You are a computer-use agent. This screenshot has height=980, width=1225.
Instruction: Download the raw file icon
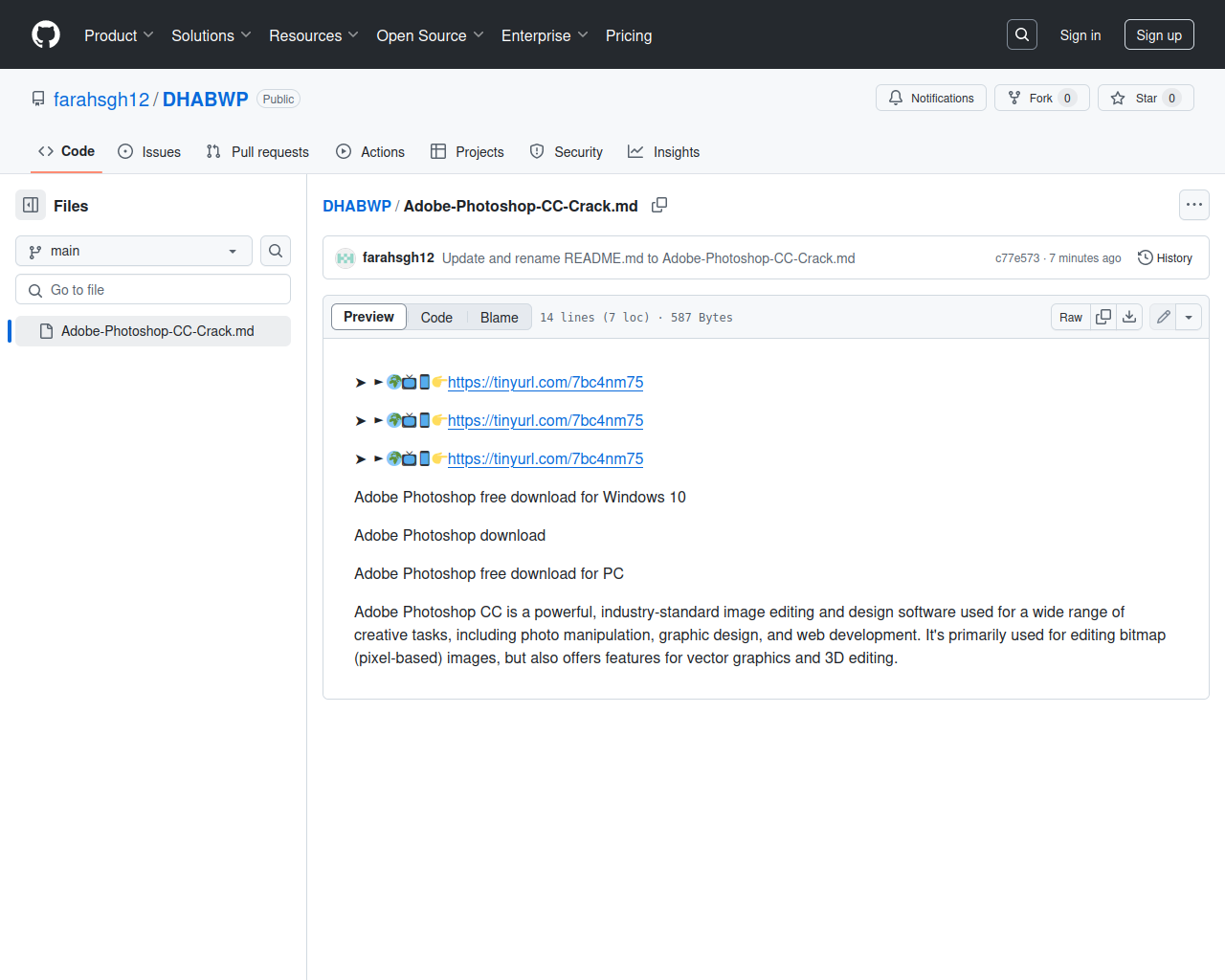click(1129, 317)
